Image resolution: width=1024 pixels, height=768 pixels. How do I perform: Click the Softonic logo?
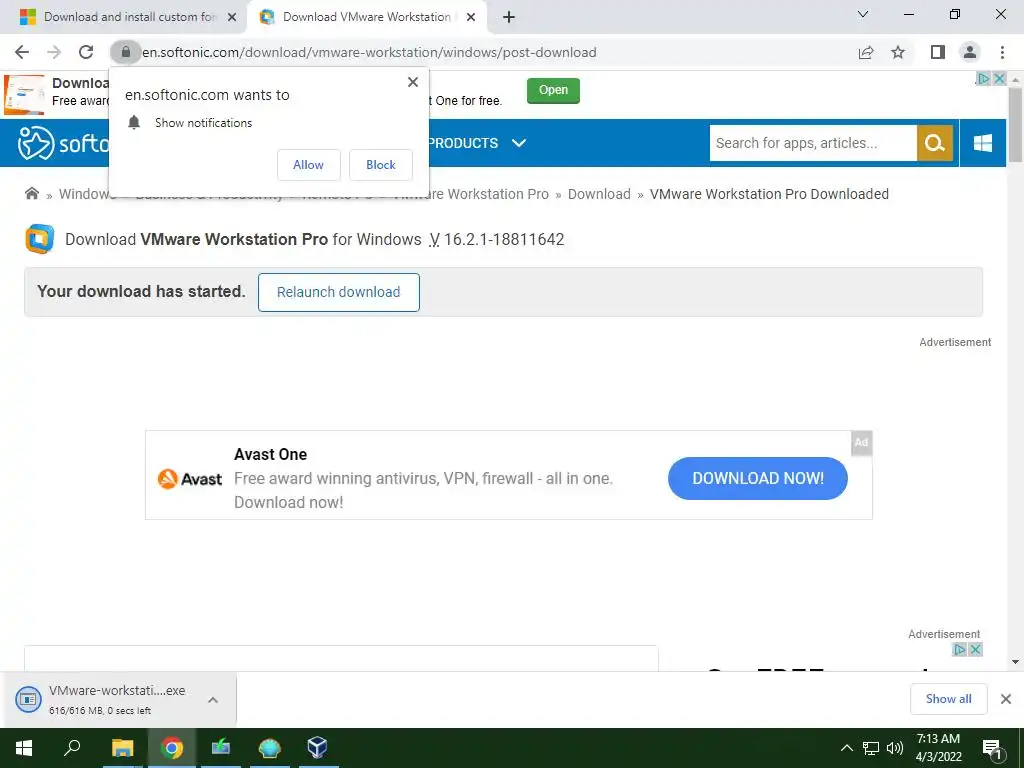[x=63, y=143]
